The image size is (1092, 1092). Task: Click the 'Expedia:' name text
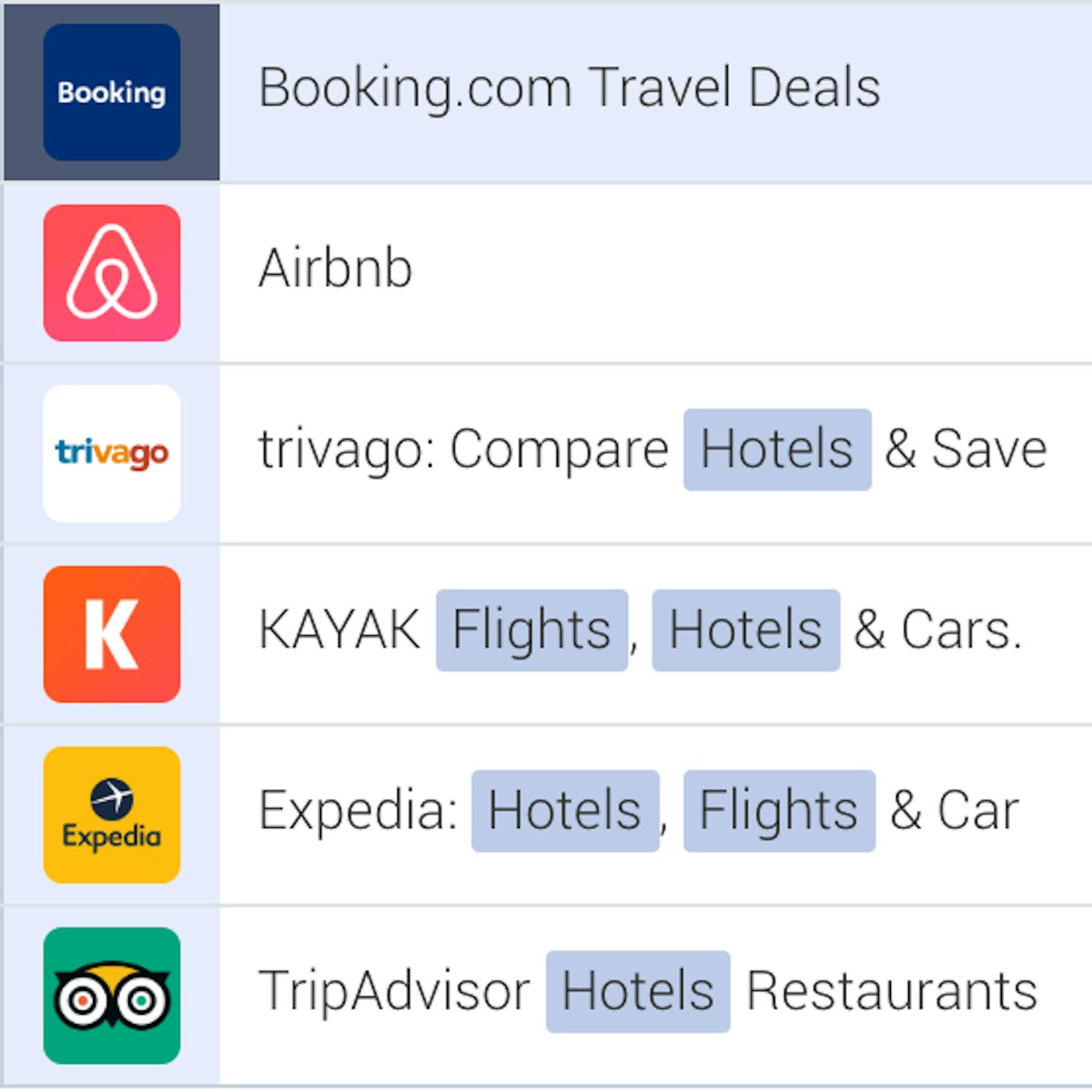[x=358, y=811]
